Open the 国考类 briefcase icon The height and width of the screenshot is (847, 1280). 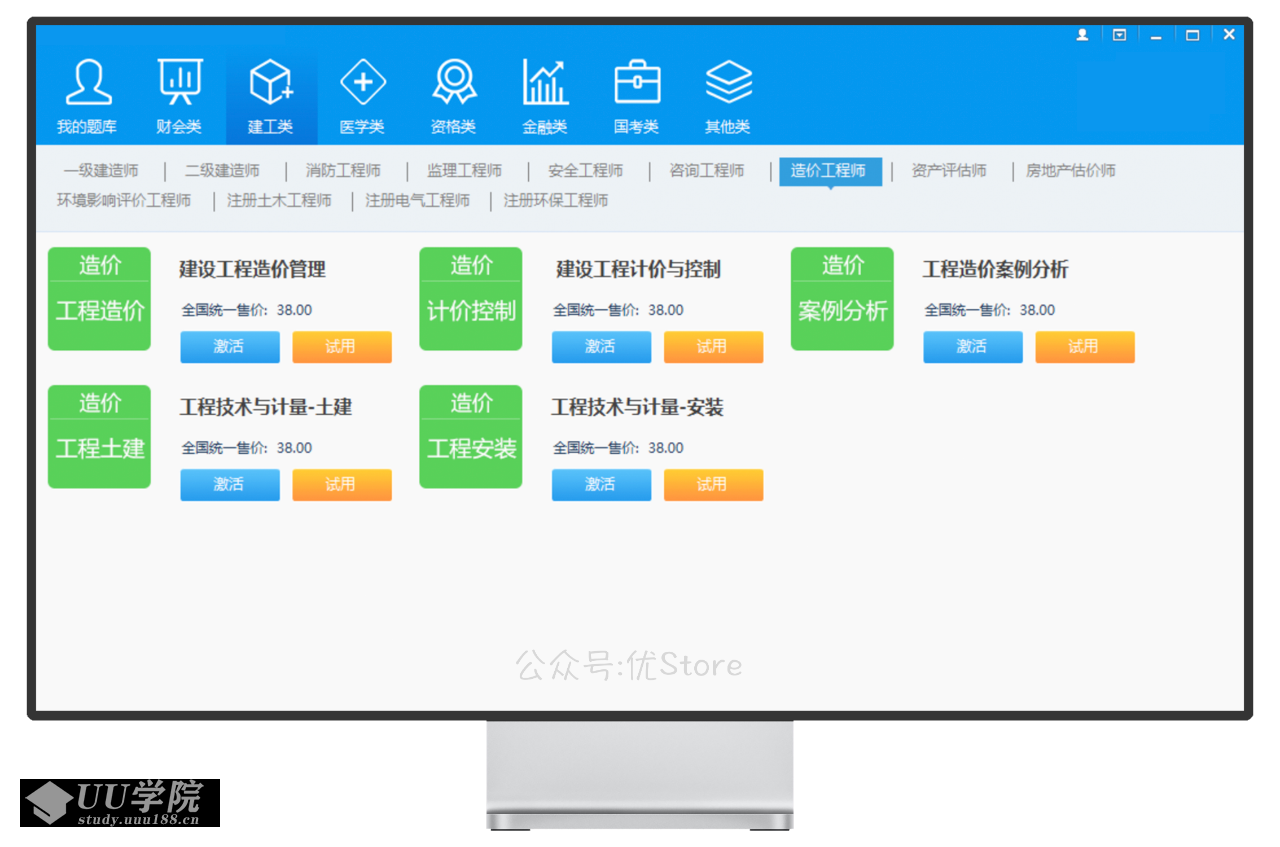pos(637,82)
